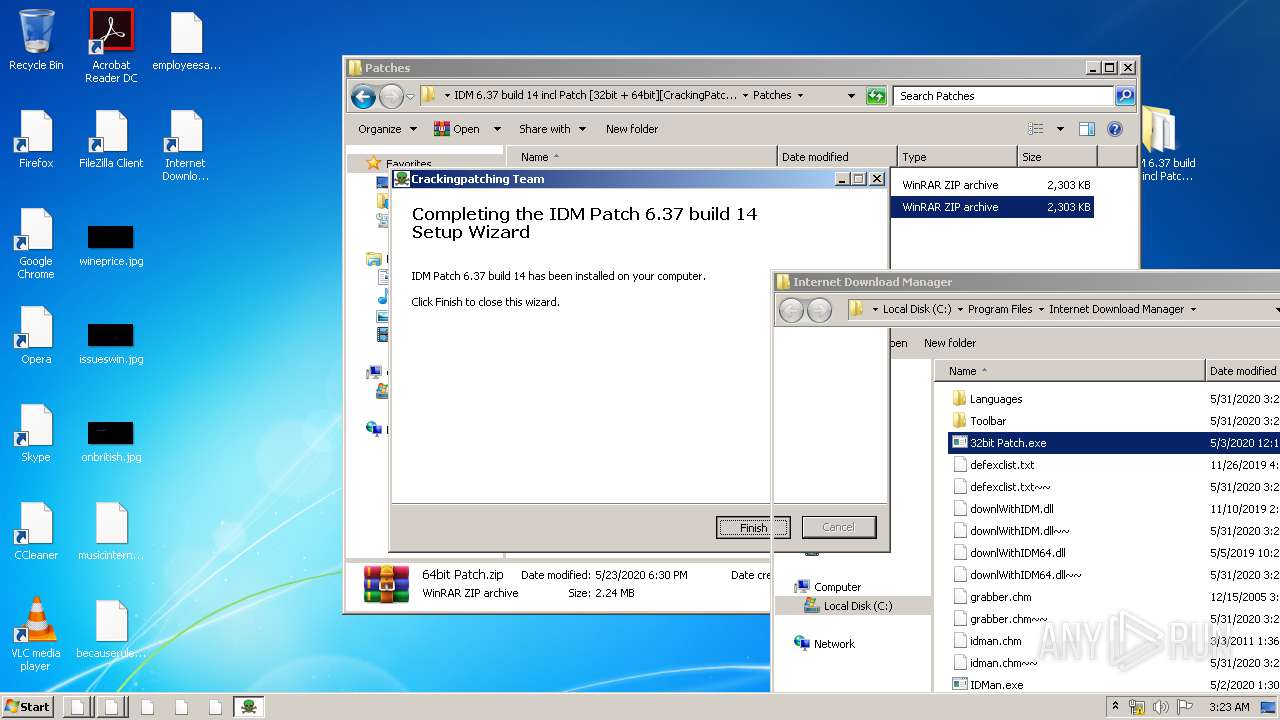Open Help in the Patches window

pos(1115,129)
